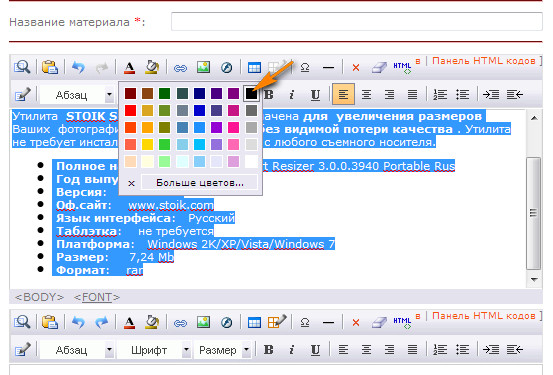The height and width of the screenshot is (375, 553).
Task: Click the red X icon in upper editor toolbar
Action: [356, 67]
